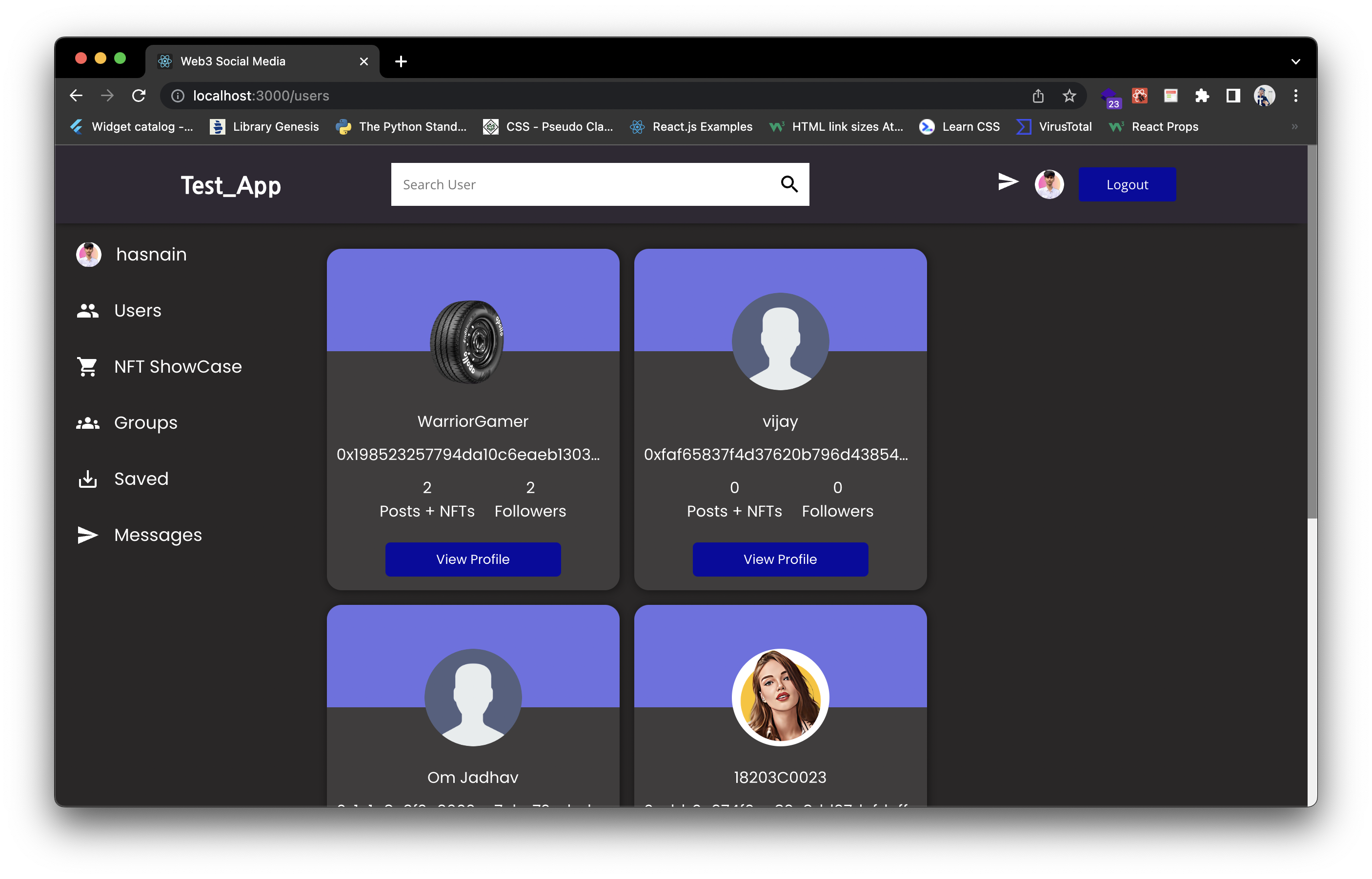Open Saved items in sidebar
1372x879 pixels.
click(x=141, y=479)
